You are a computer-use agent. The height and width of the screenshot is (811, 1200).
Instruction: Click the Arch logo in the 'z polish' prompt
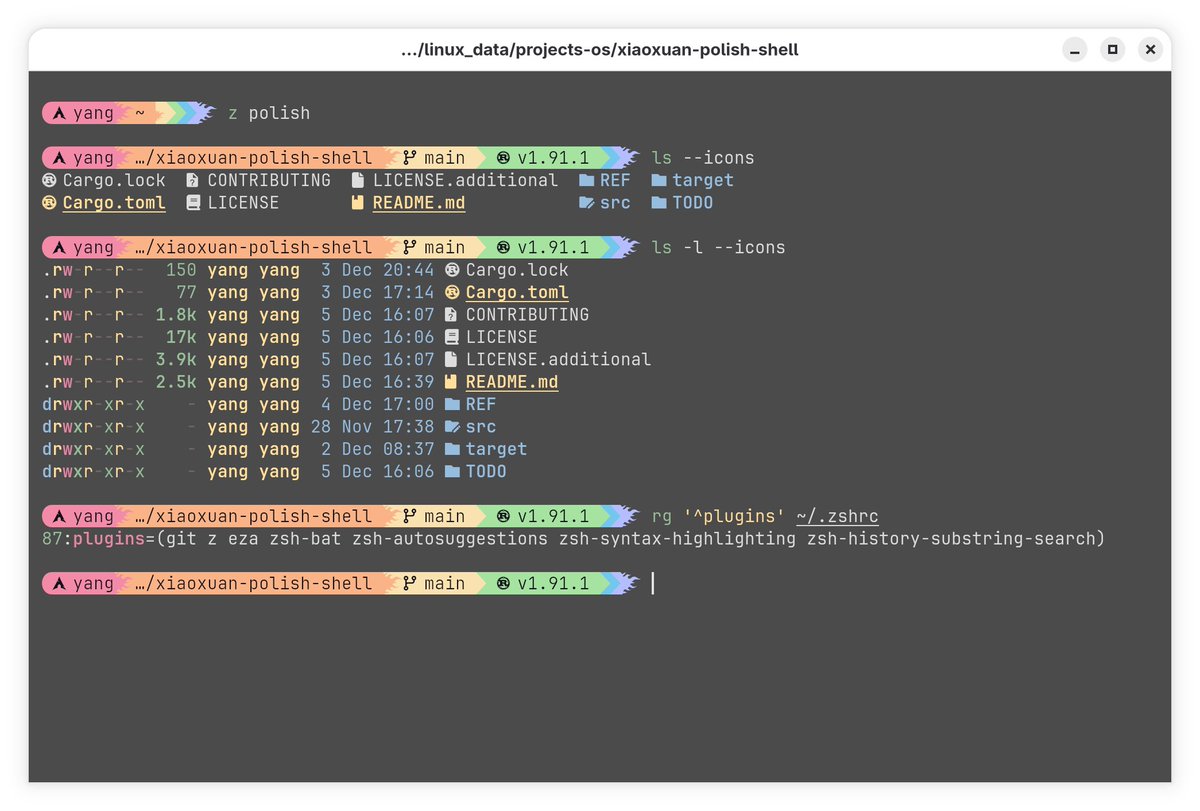60,113
